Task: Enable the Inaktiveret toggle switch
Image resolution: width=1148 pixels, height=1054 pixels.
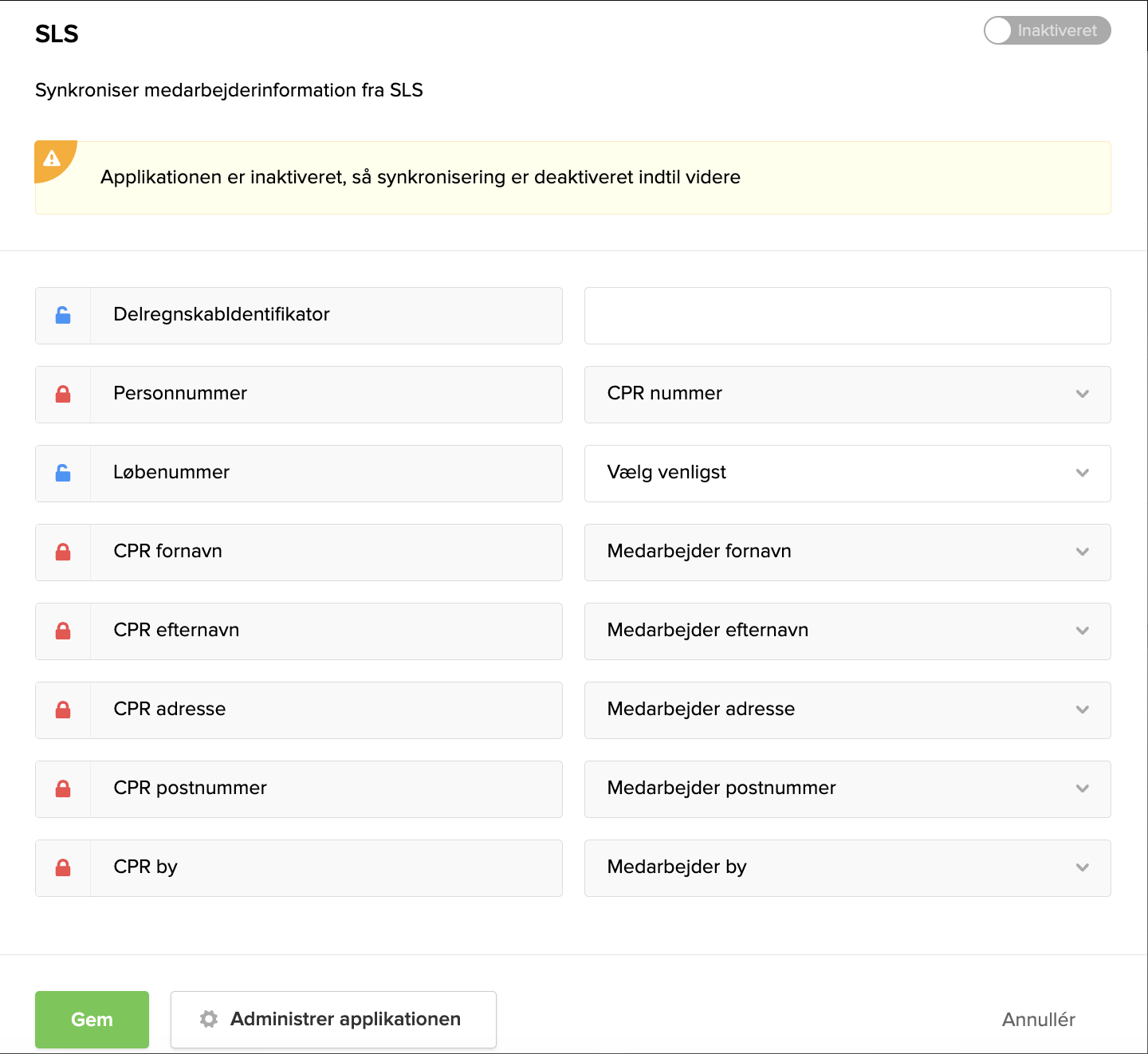Action: pyautogui.click(x=1047, y=30)
